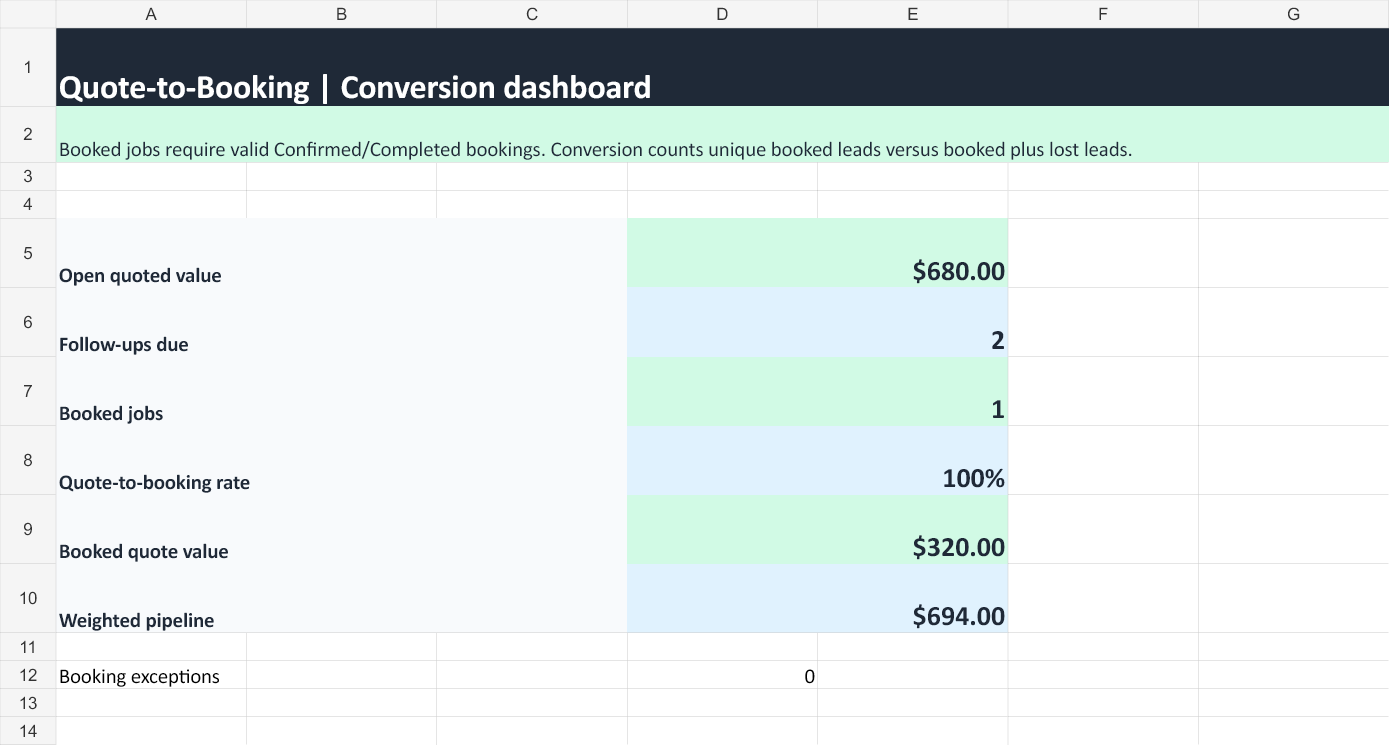Select column B header
The width and height of the screenshot is (1389, 745).
pos(341,14)
